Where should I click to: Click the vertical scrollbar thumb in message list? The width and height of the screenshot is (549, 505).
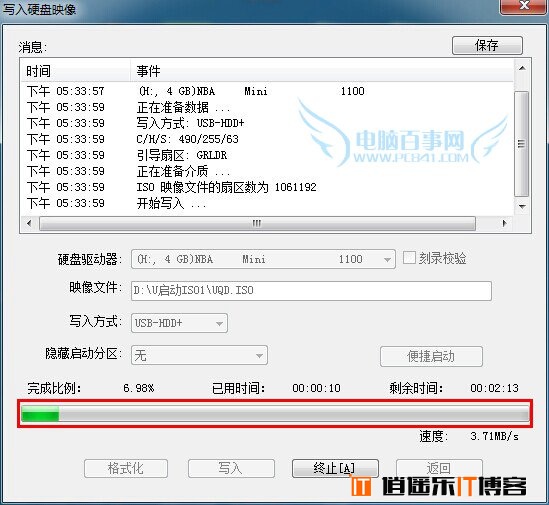[x=522, y=144]
